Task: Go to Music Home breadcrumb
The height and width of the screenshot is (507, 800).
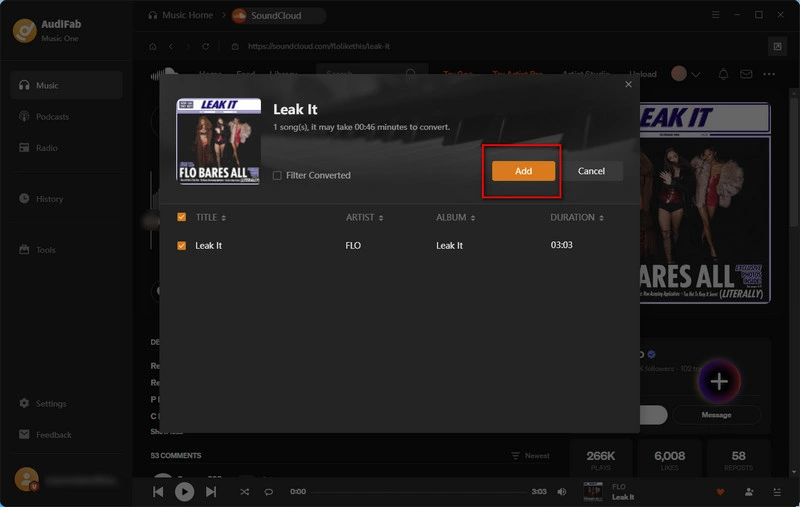Action: coord(181,15)
